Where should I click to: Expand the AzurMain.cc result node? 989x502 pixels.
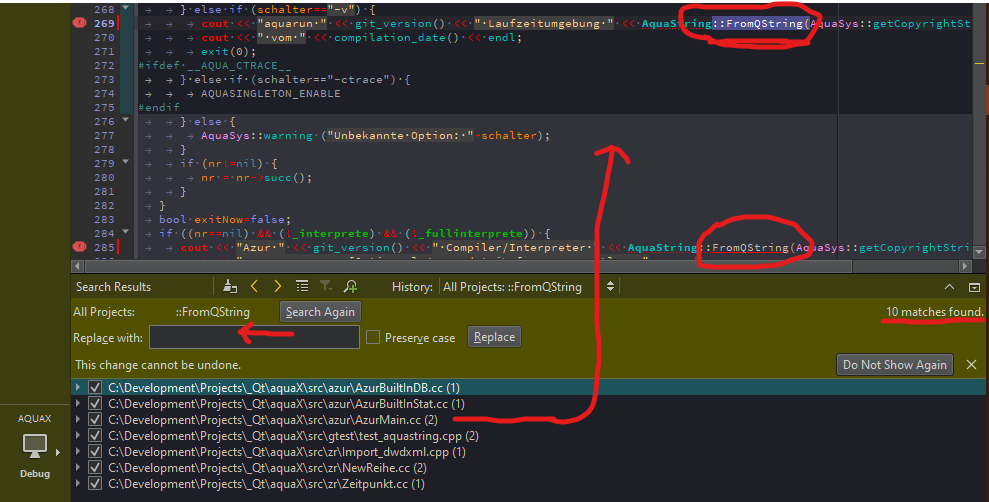[80, 420]
